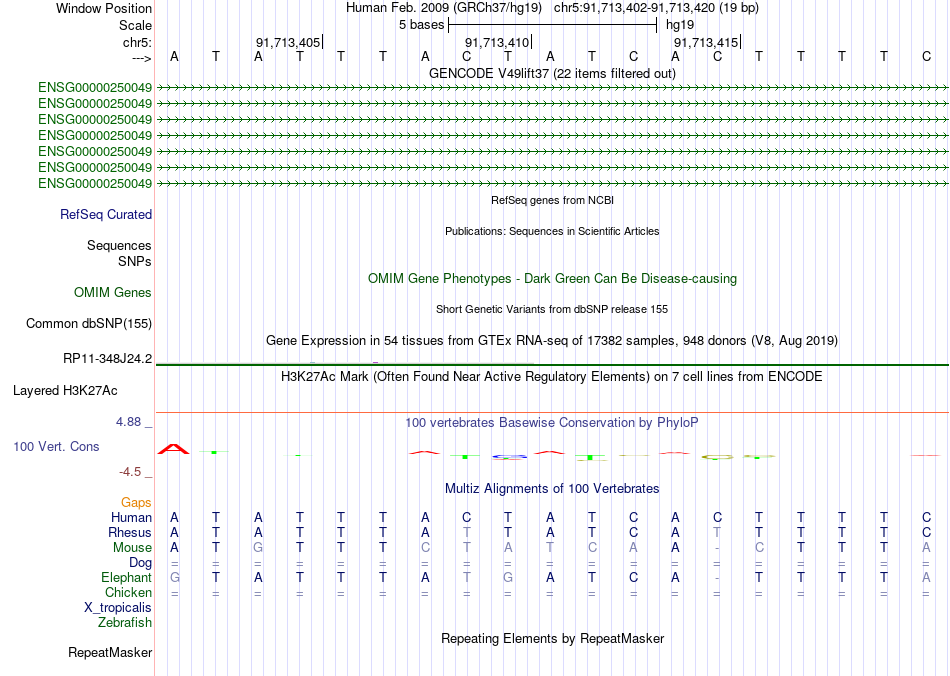This screenshot has width=950, height=676.
Task: Click the '5 bases' scale bar label
Action: coord(422,25)
